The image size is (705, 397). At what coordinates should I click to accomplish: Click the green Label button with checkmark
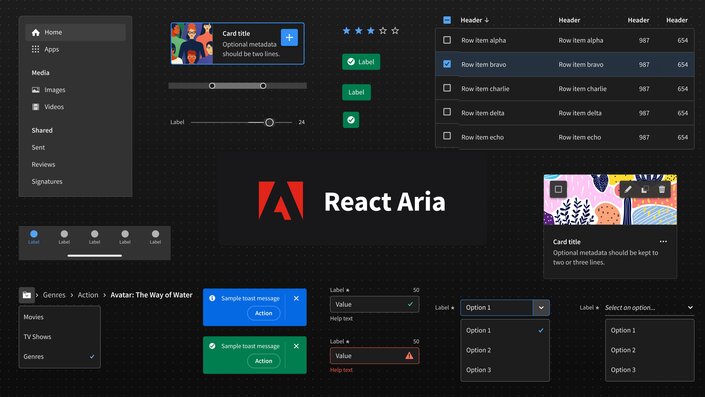(x=361, y=62)
